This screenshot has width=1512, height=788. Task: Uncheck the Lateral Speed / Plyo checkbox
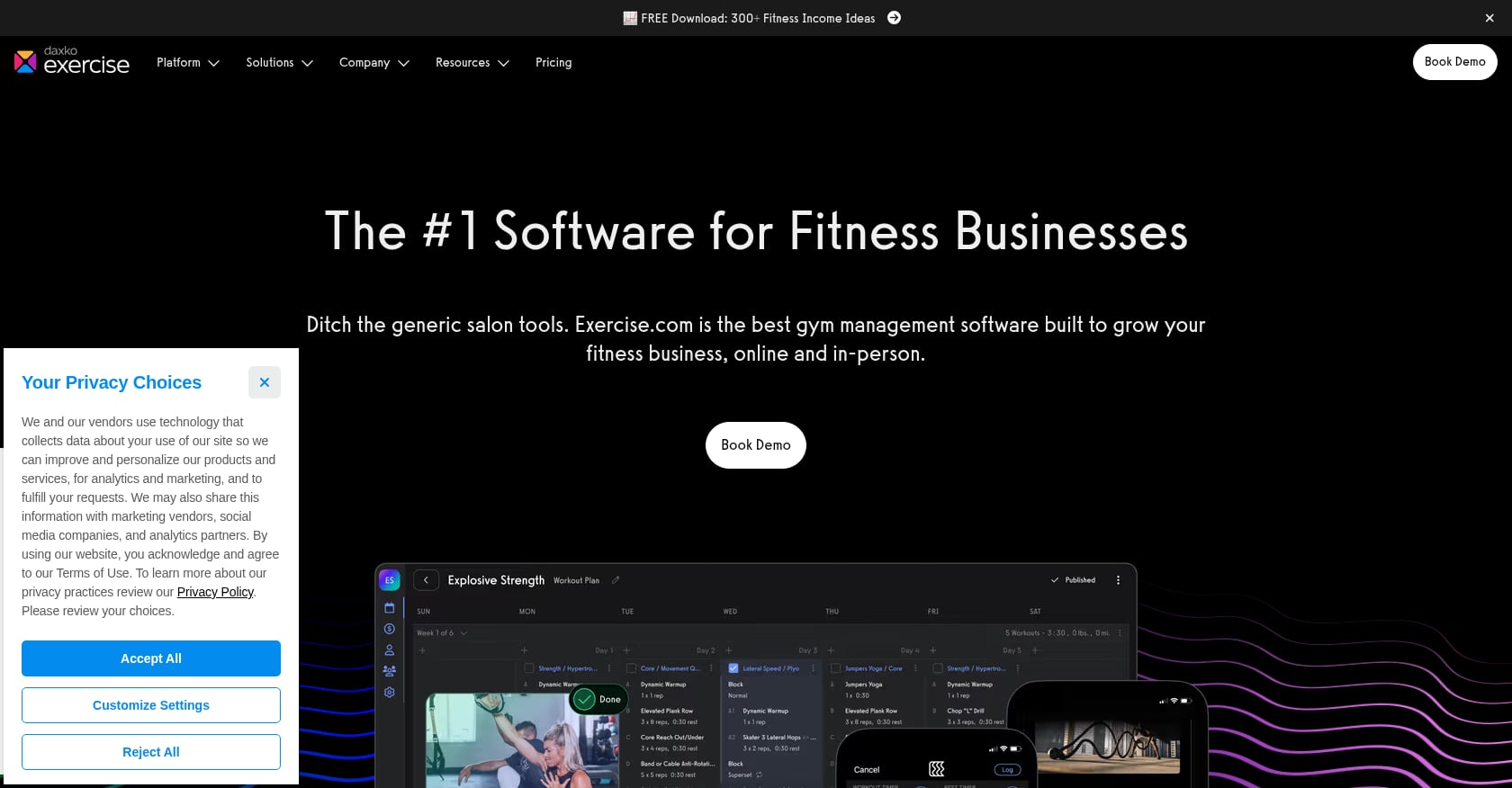click(x=733, y=668)
